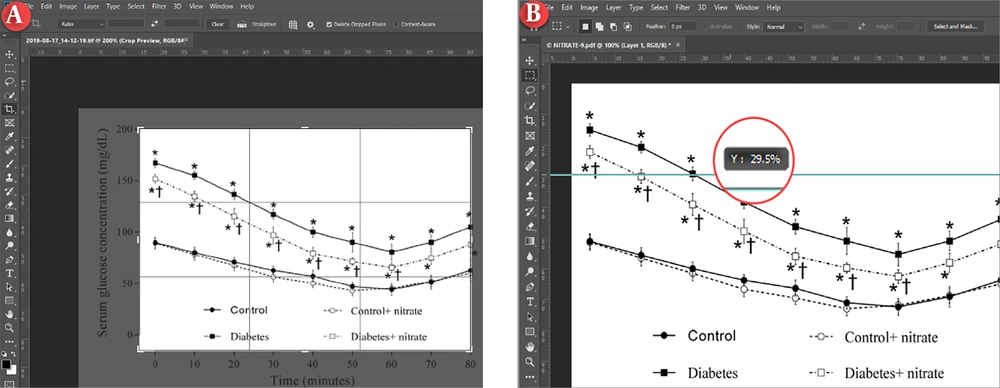Choose the Zoom tool in panel A toolbar
1000x388 pixels.
click(10, 328)
